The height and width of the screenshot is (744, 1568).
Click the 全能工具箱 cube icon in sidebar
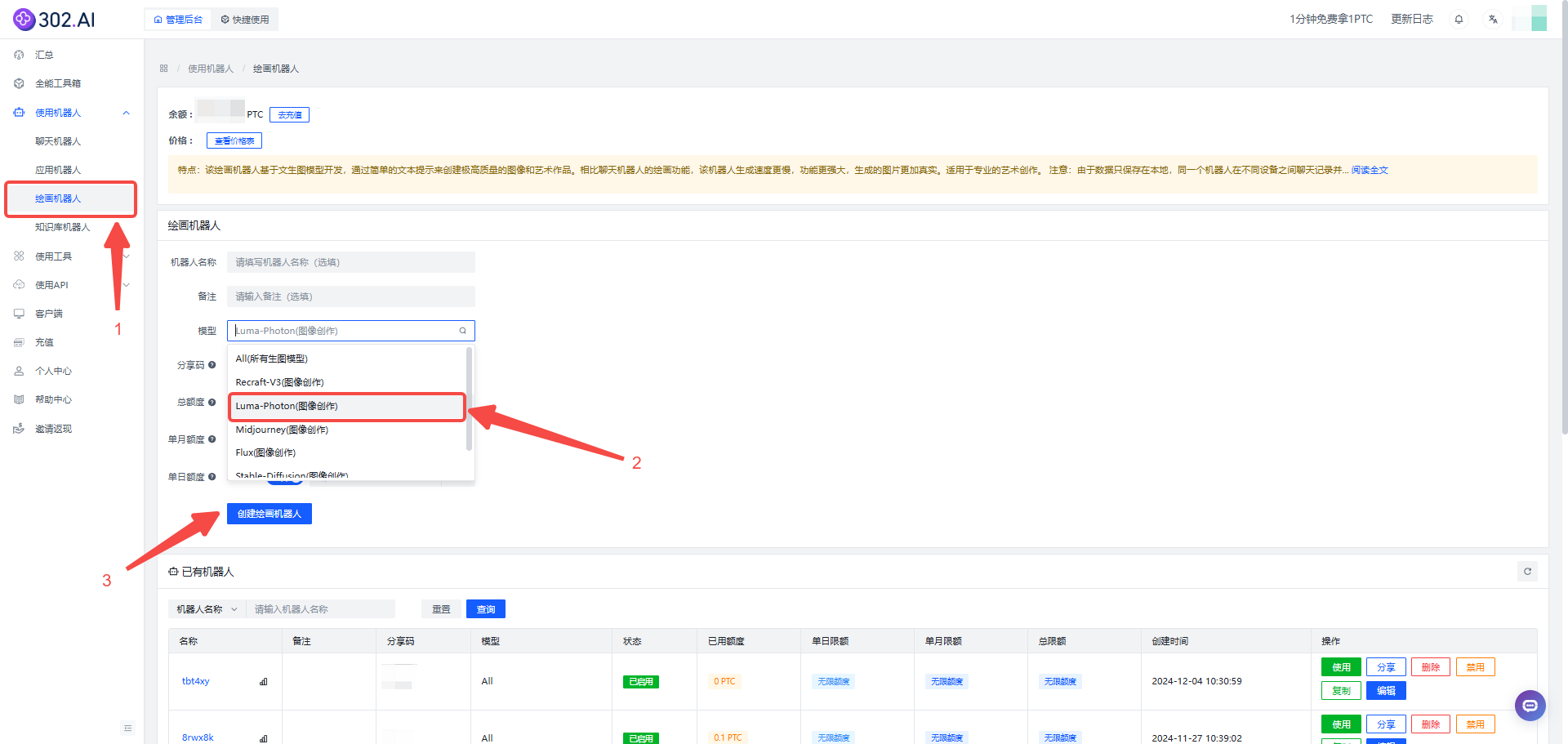(x=19, y=83)
